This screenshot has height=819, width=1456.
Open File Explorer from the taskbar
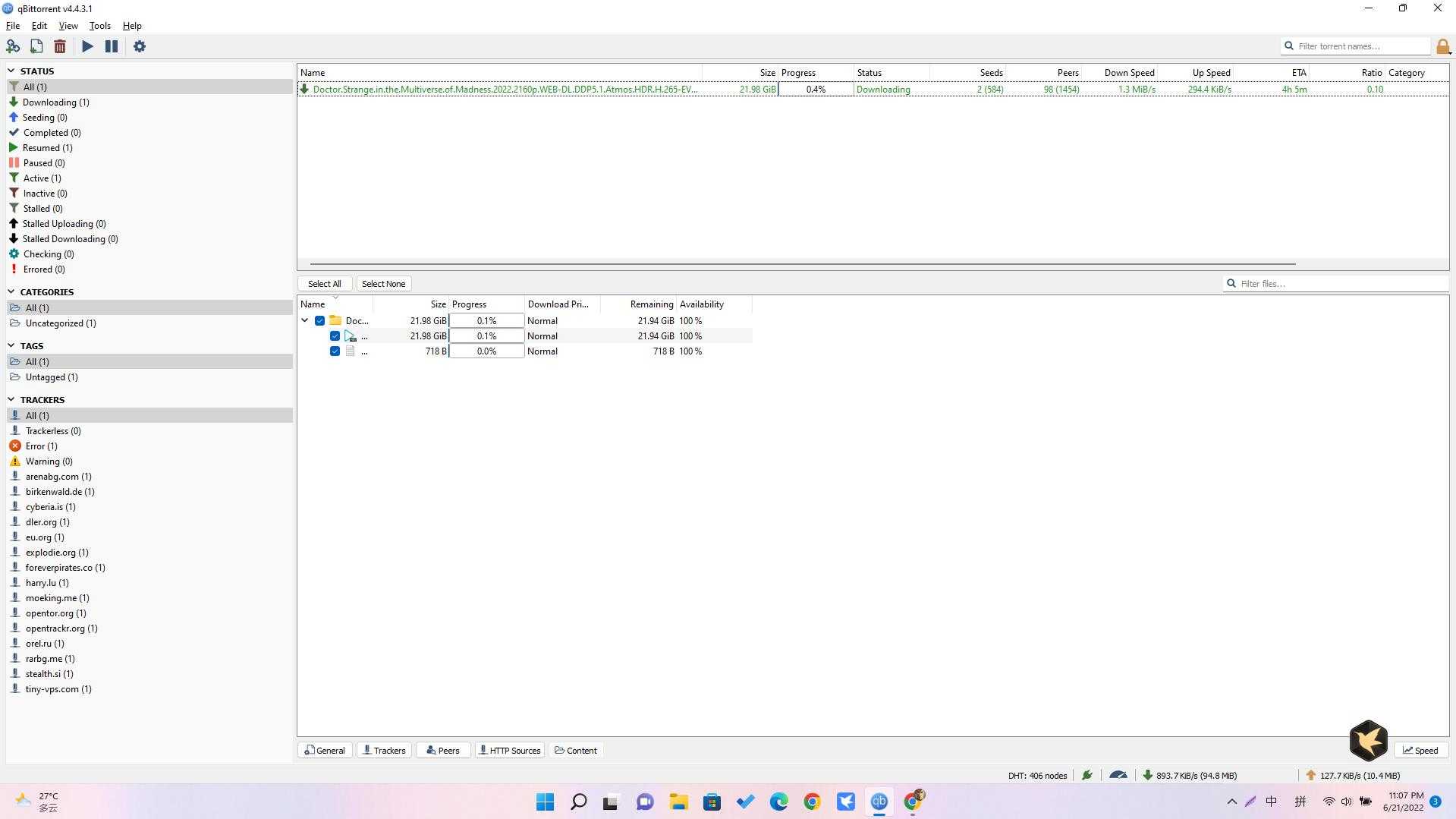678,802
